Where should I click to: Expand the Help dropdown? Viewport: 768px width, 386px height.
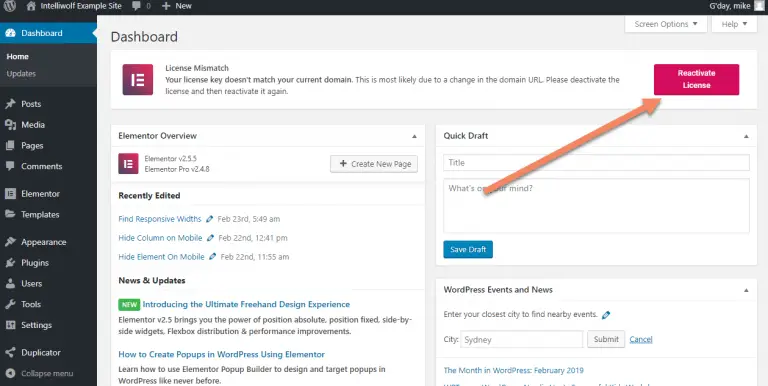coord(734,24)
